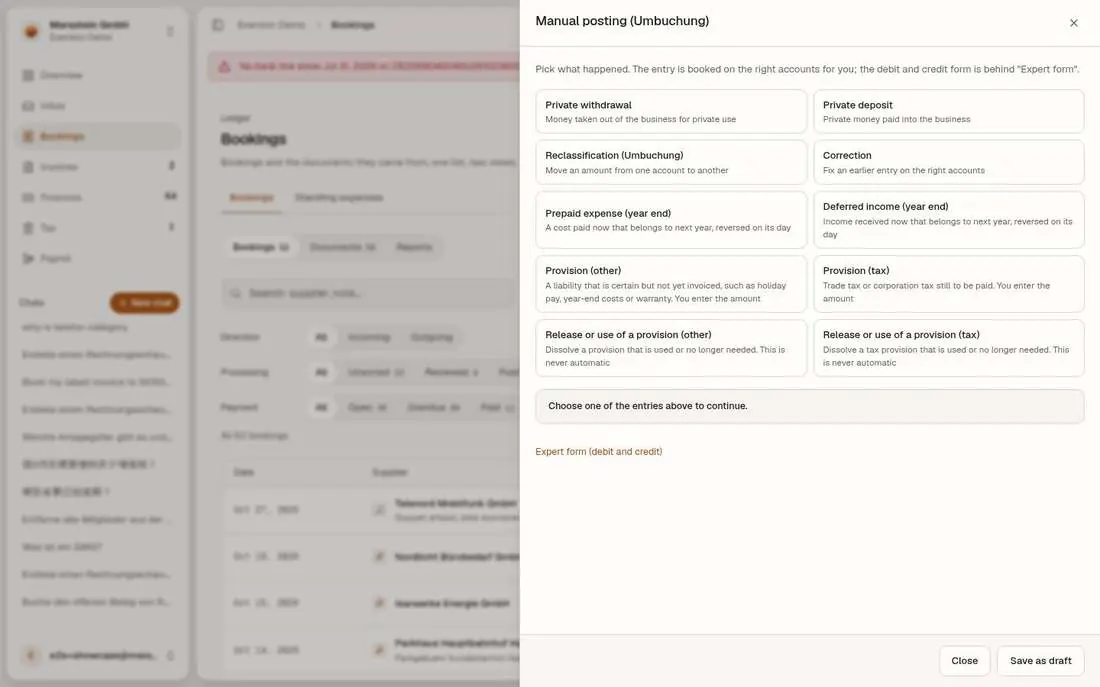Select All in the Processing filter row
The height and width of the screenshot is (687, 1100).
pos(321,372)
